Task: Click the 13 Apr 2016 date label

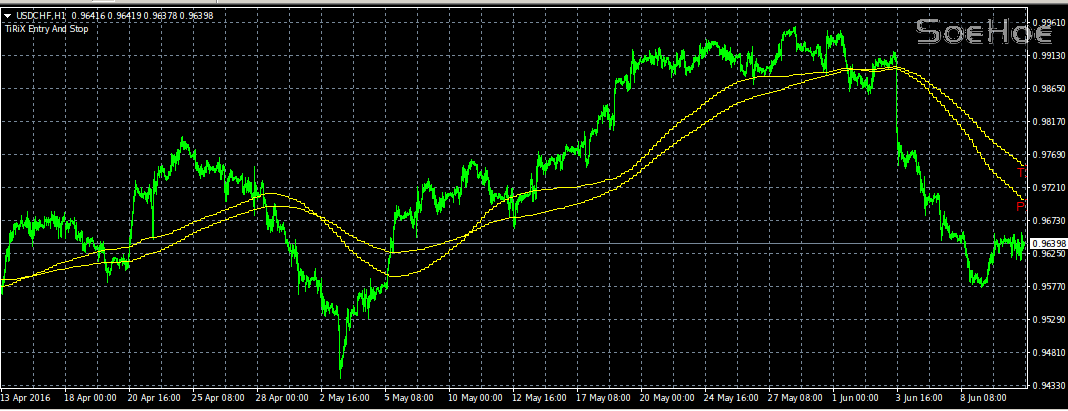Action: 28,397
